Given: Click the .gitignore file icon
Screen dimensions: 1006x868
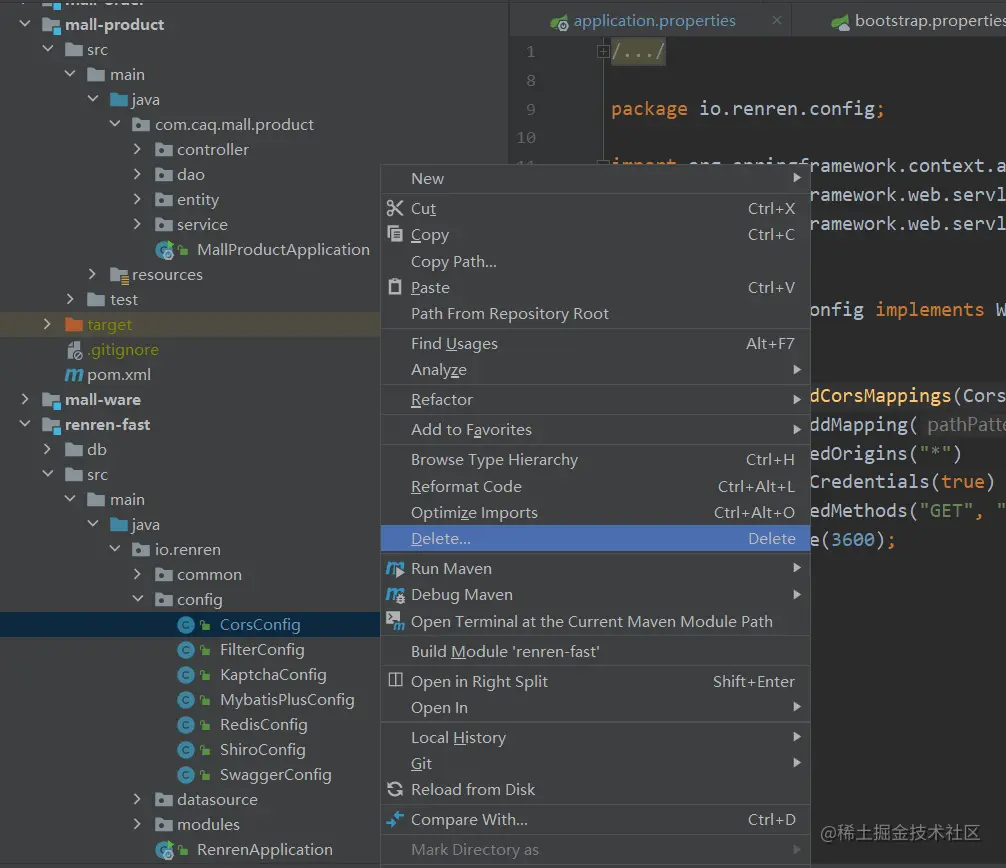Looking at the screenshot, I should point(74,350).
